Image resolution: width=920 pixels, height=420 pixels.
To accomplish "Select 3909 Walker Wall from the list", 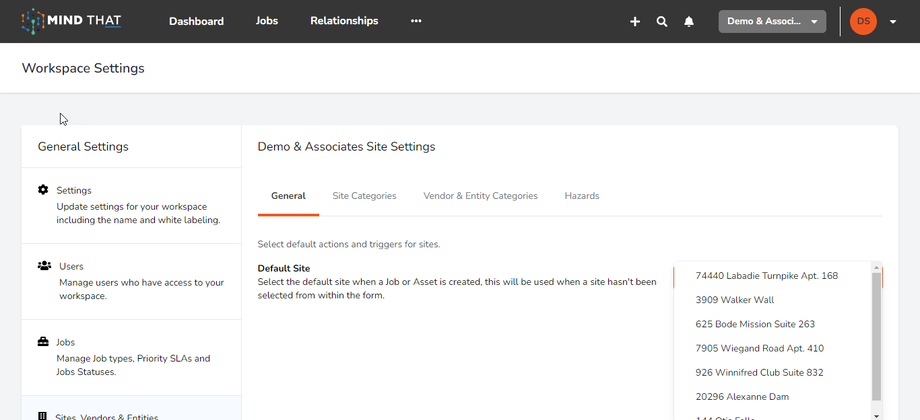I will coord(735,300).
